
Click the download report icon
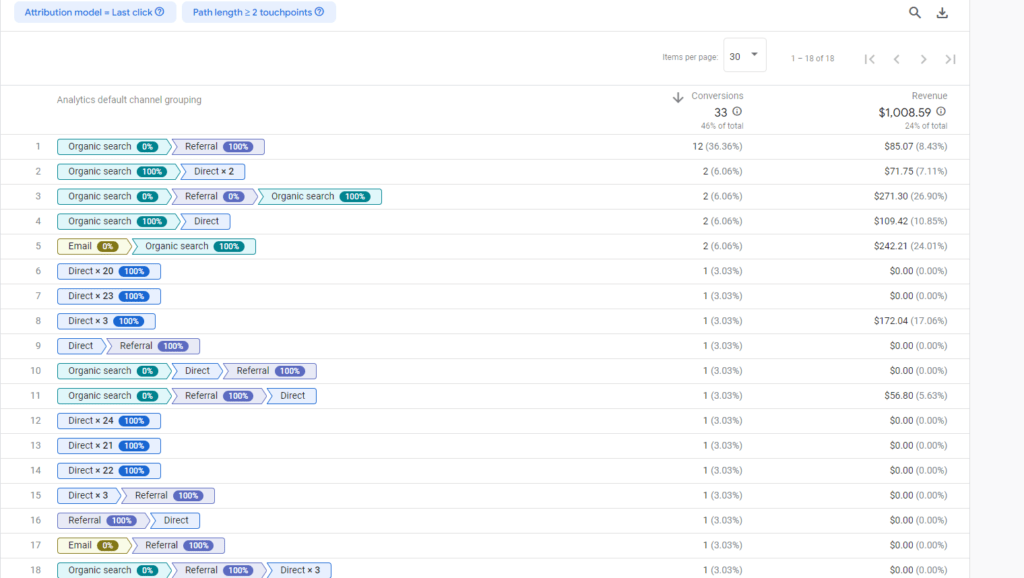coord(942,13)
